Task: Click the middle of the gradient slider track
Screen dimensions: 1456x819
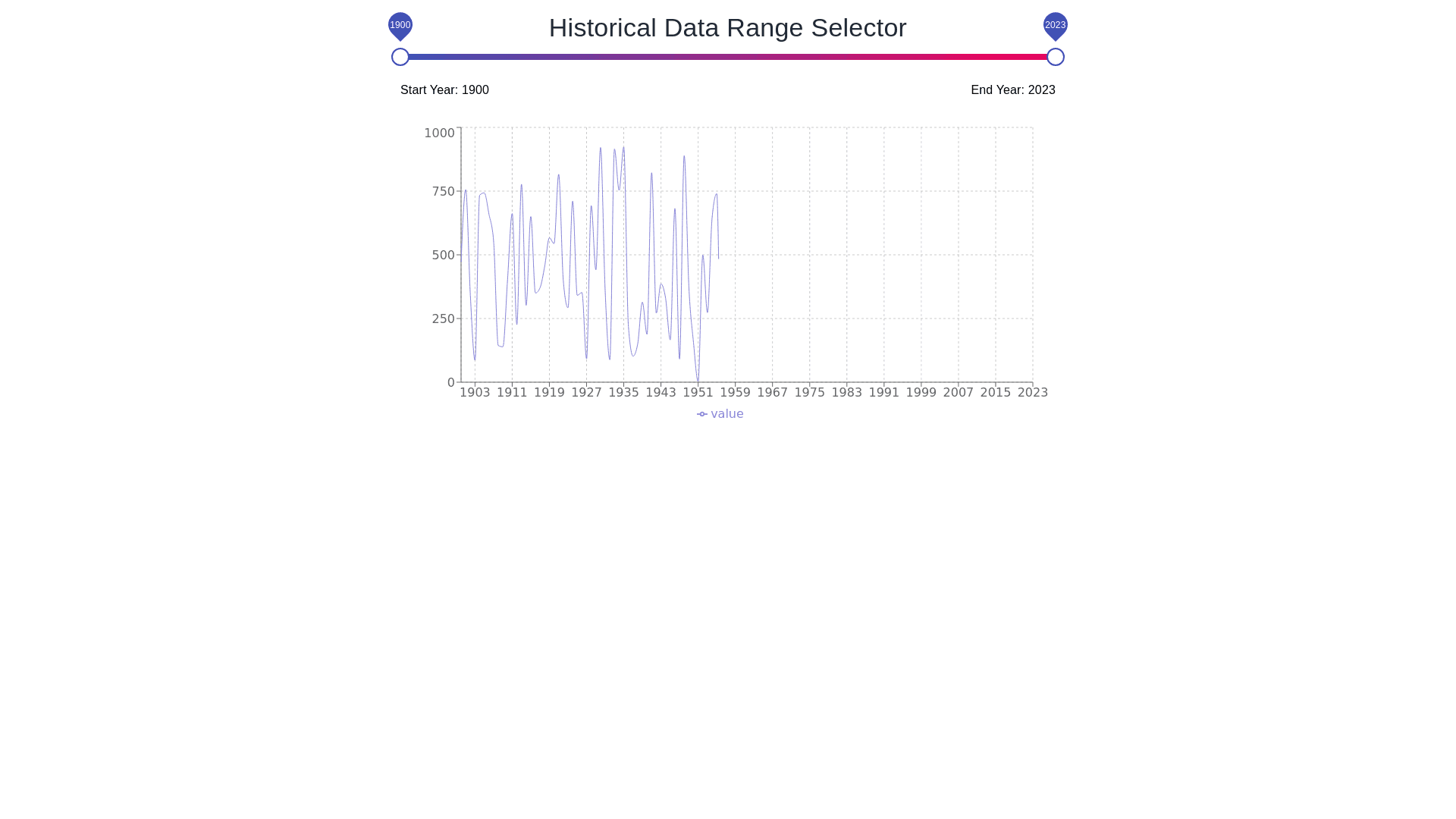Action: 728,57
